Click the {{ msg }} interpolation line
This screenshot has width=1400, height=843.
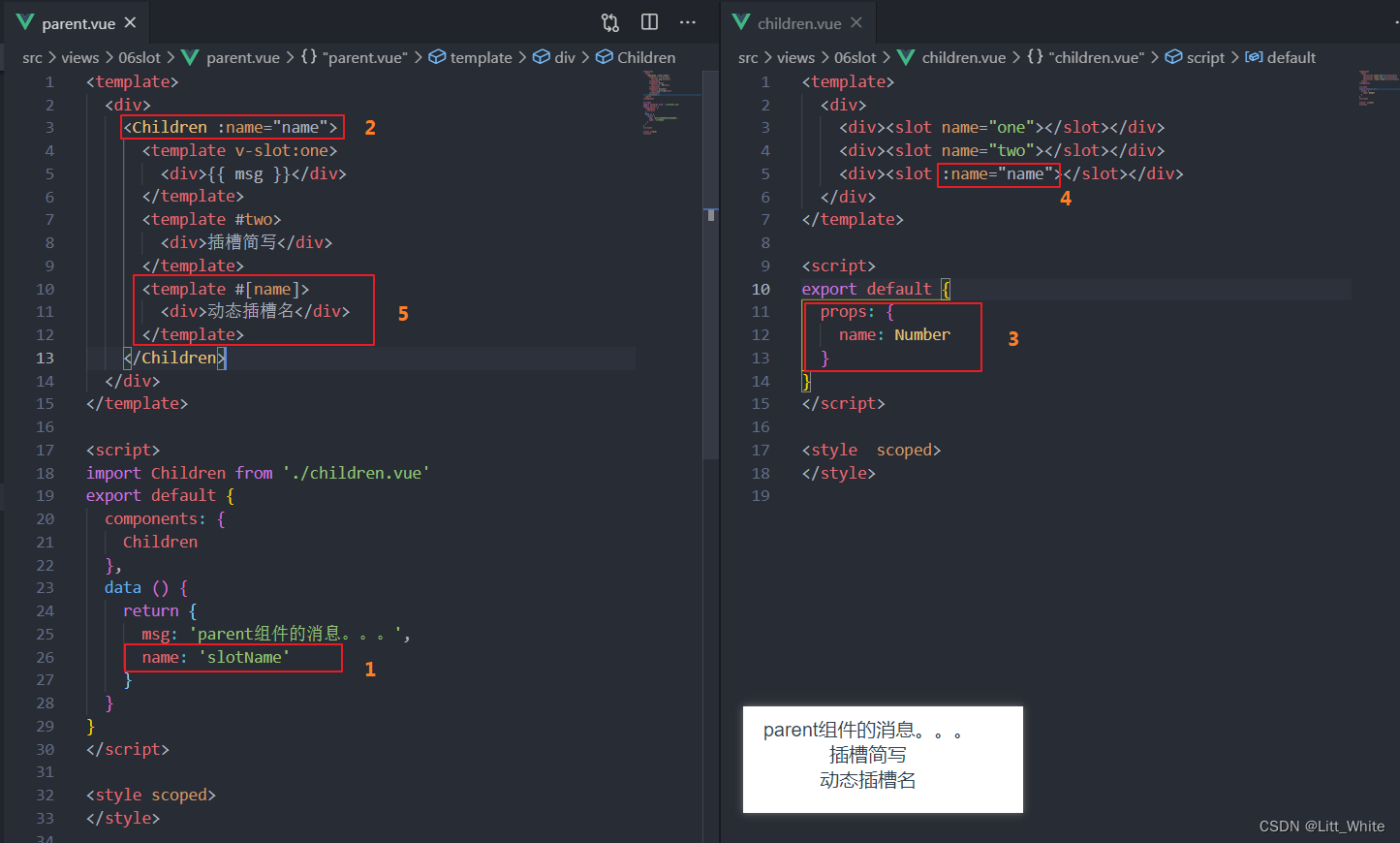tap(254, 173)
